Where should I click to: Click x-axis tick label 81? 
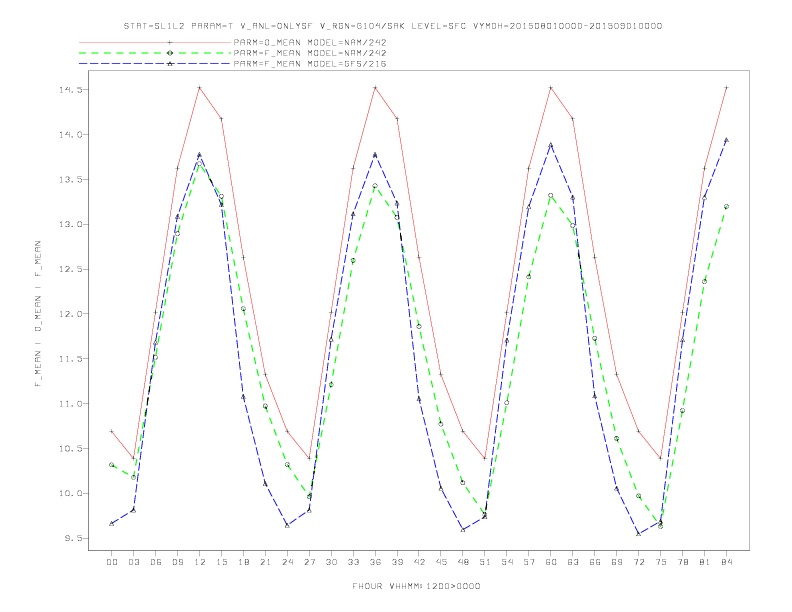(705, 562)
